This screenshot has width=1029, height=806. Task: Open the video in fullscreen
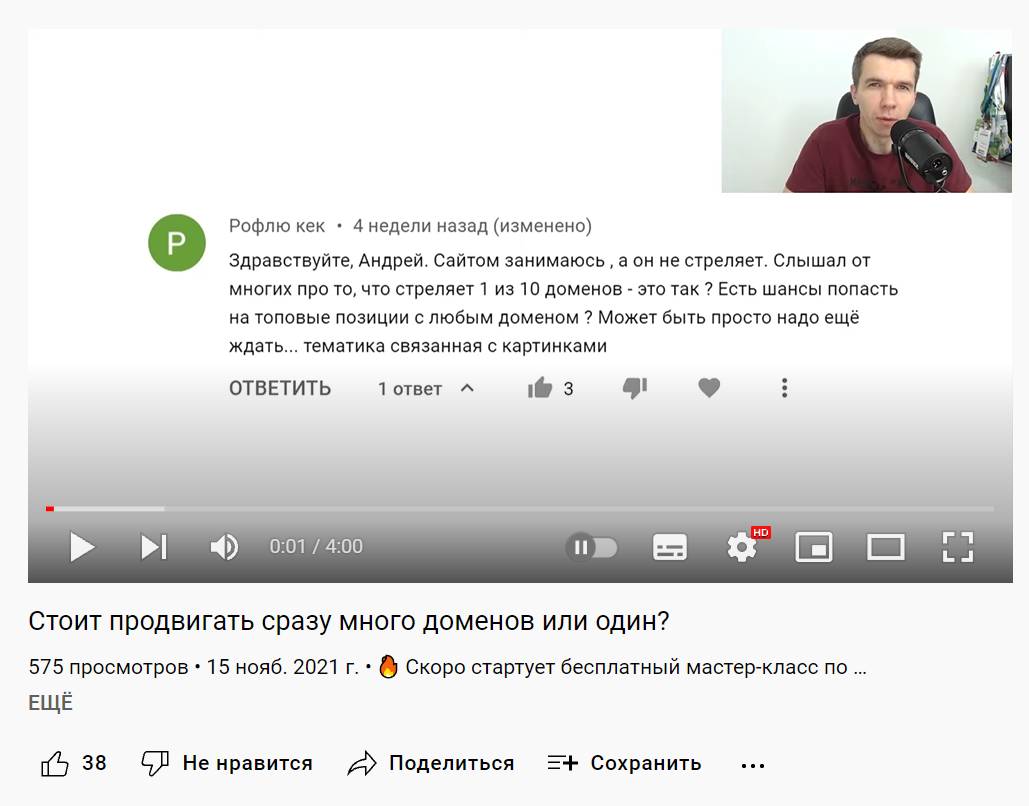(x=958, y=547)
